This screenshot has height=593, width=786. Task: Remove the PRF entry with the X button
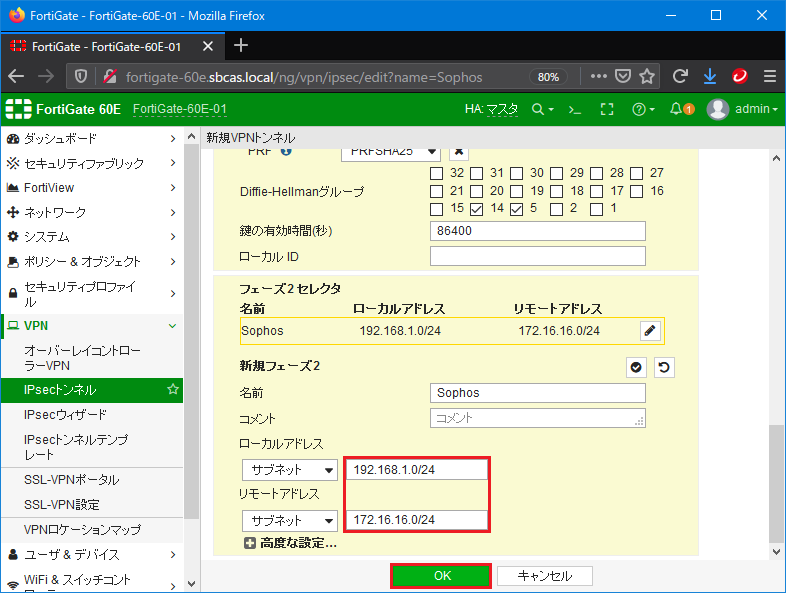pos(459,152)
